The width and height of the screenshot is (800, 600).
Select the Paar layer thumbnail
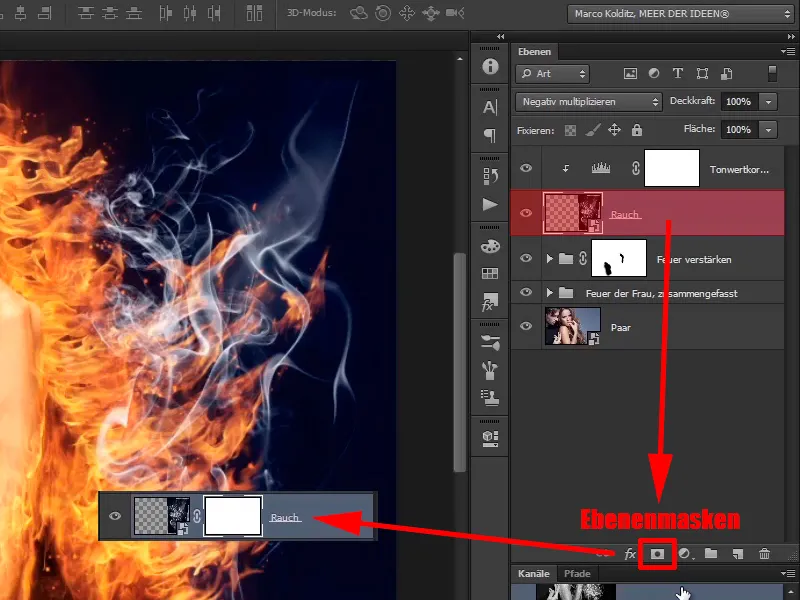point(572,326)
